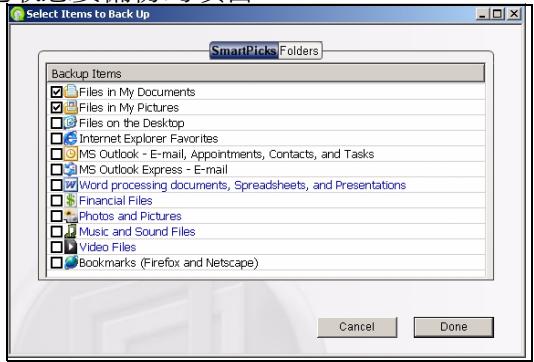Screen dimensions: 534x362
Task: Click the Internet Explorer Favorites icon
Action: 71,138
